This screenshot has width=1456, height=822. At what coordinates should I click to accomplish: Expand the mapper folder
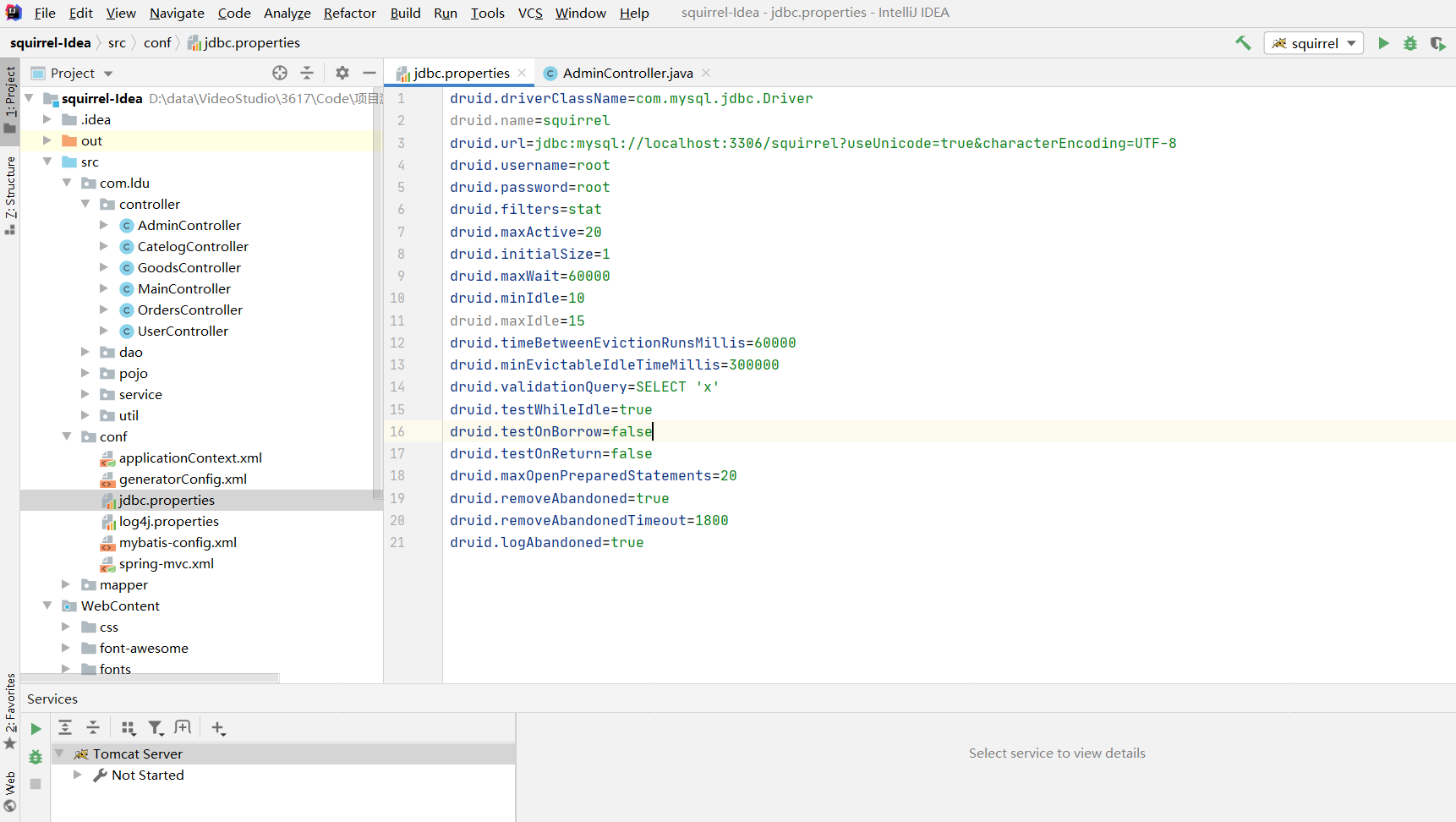(x=66, y=584)
